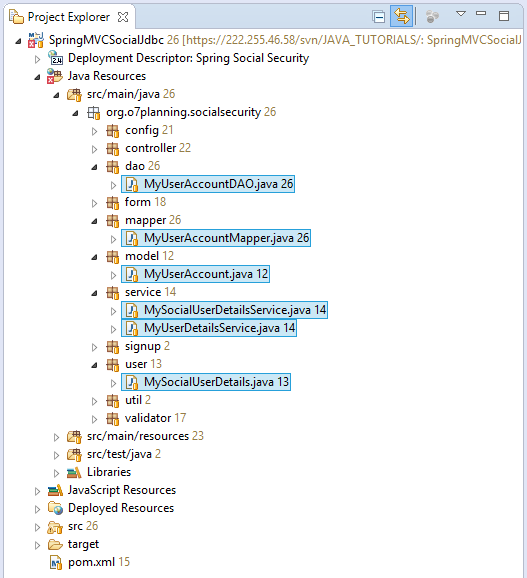Click the Deployed Resources globe folder icon
527x578 pixels.
55,508
